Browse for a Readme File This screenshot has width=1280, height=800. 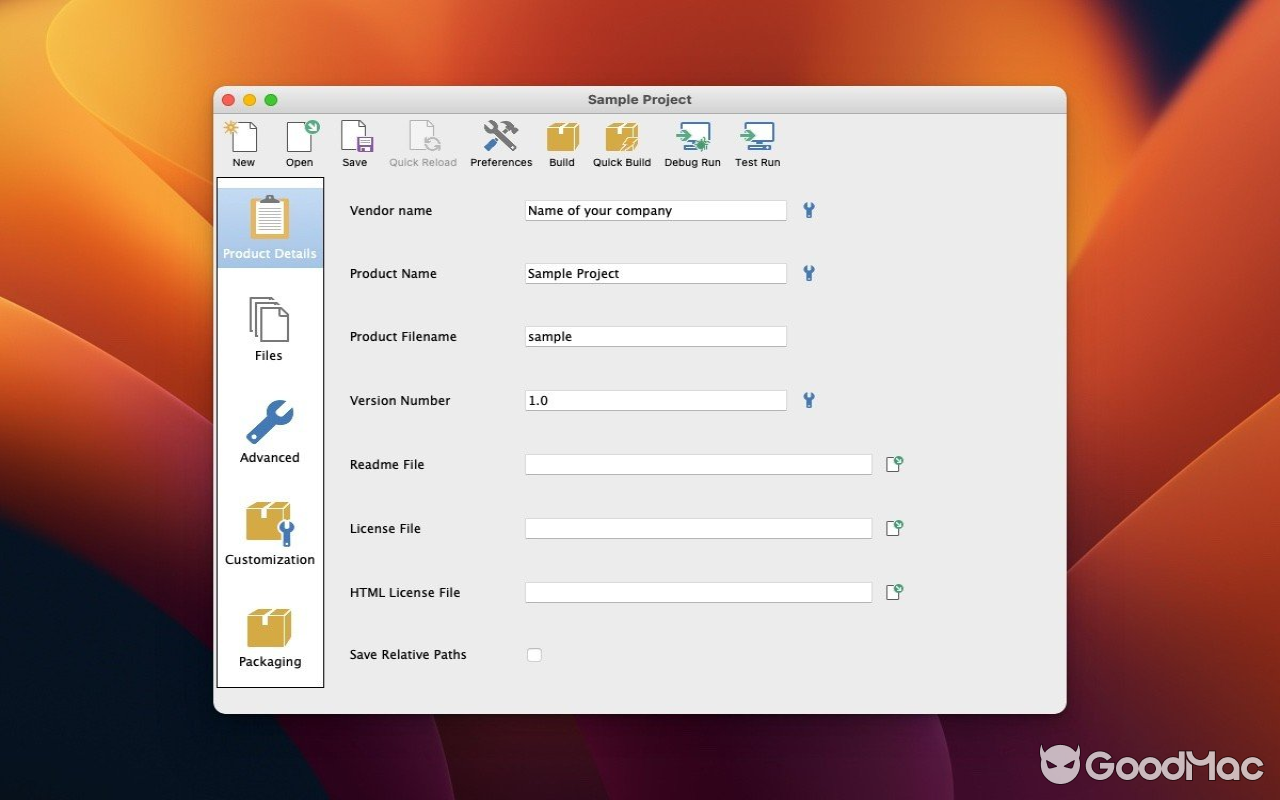894,464
